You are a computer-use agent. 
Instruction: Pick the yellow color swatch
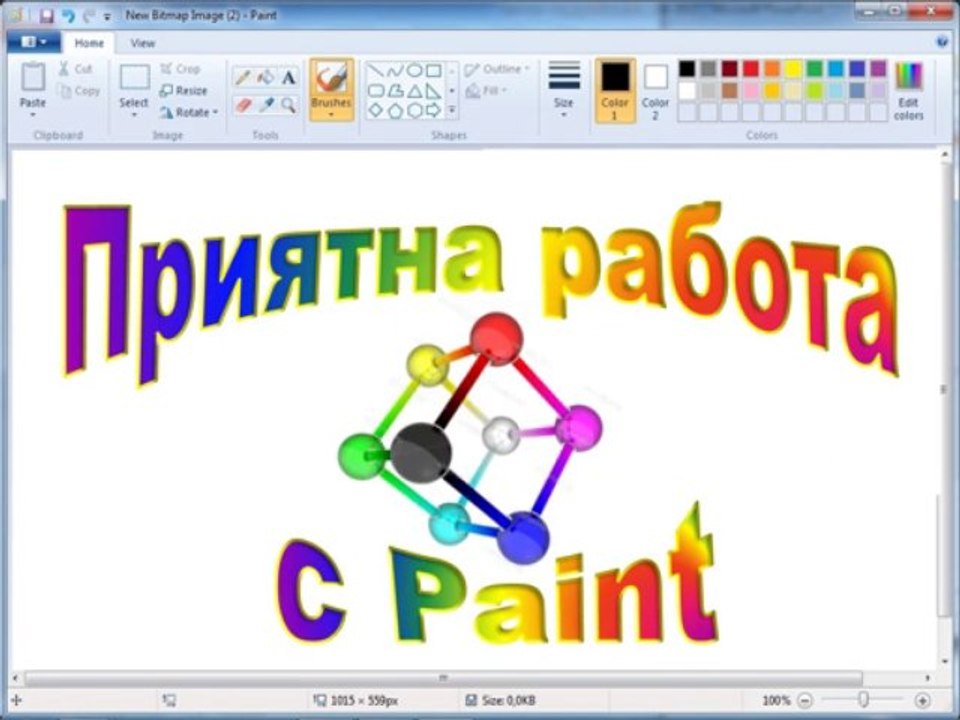pyautogui.click(x=793, y=69)
